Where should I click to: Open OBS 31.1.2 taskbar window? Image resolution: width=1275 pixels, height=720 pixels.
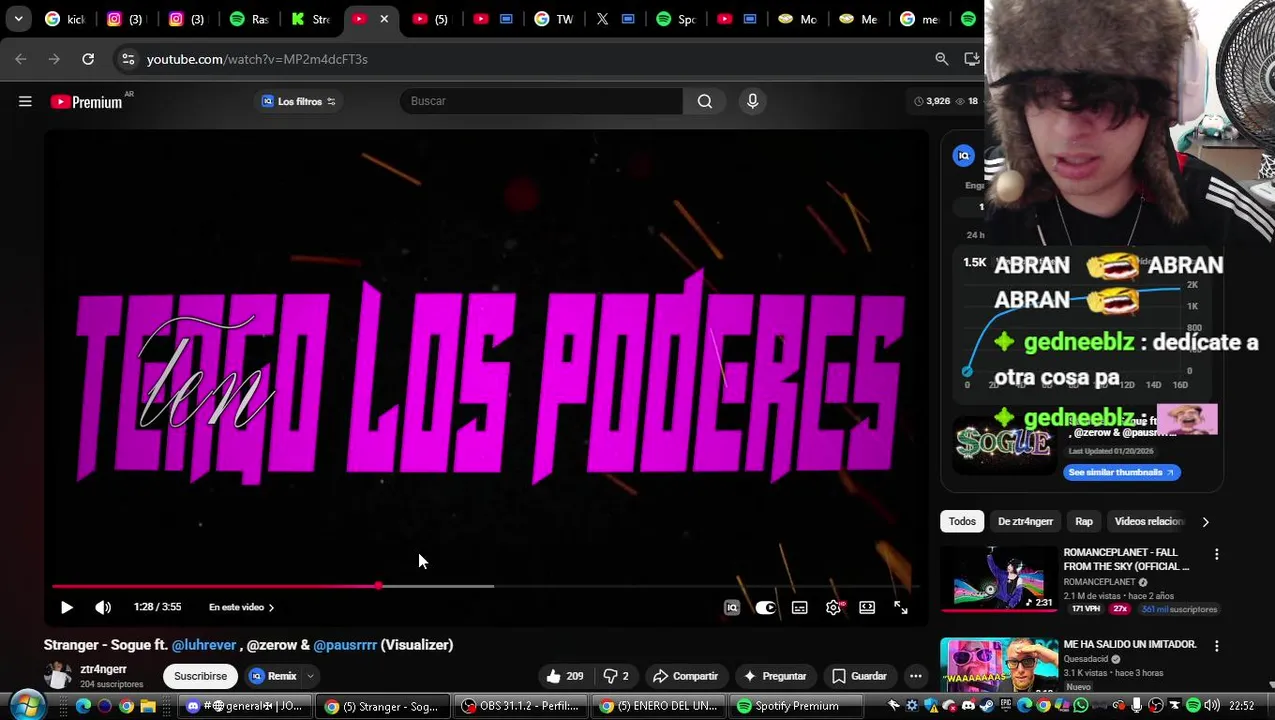(522, 706)
